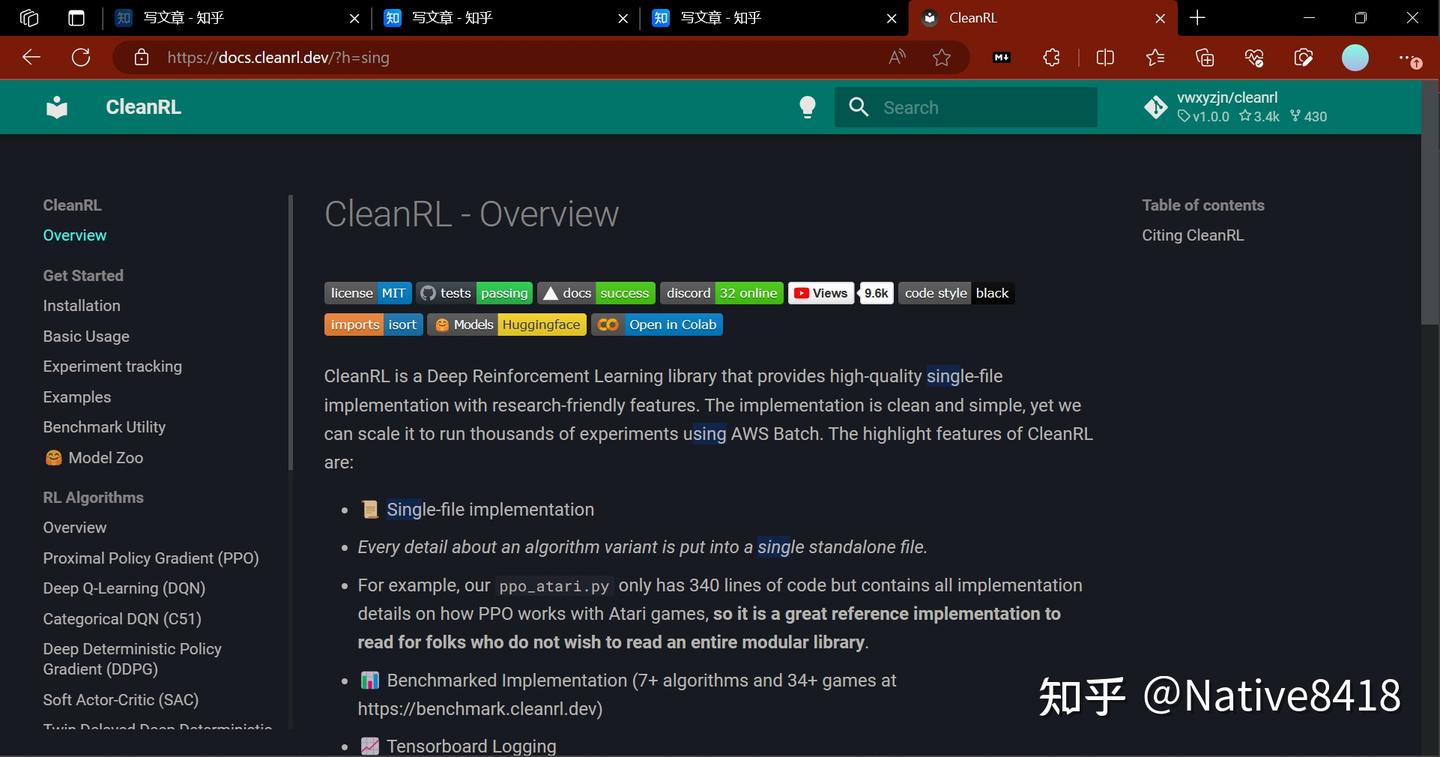Toggle vertical tabs with the top-left tab icon
This screenshot has height=757, width=1440.
[75, 17]
